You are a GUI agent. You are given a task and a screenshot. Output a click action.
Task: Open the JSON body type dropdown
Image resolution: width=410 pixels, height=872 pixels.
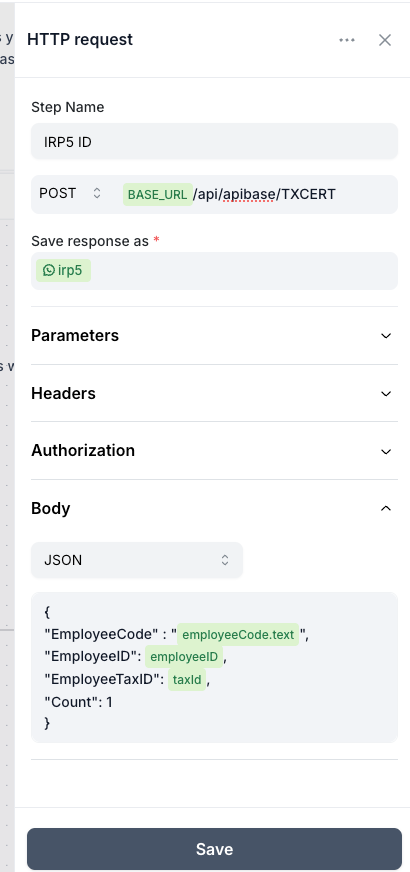(x=137, y=560)
